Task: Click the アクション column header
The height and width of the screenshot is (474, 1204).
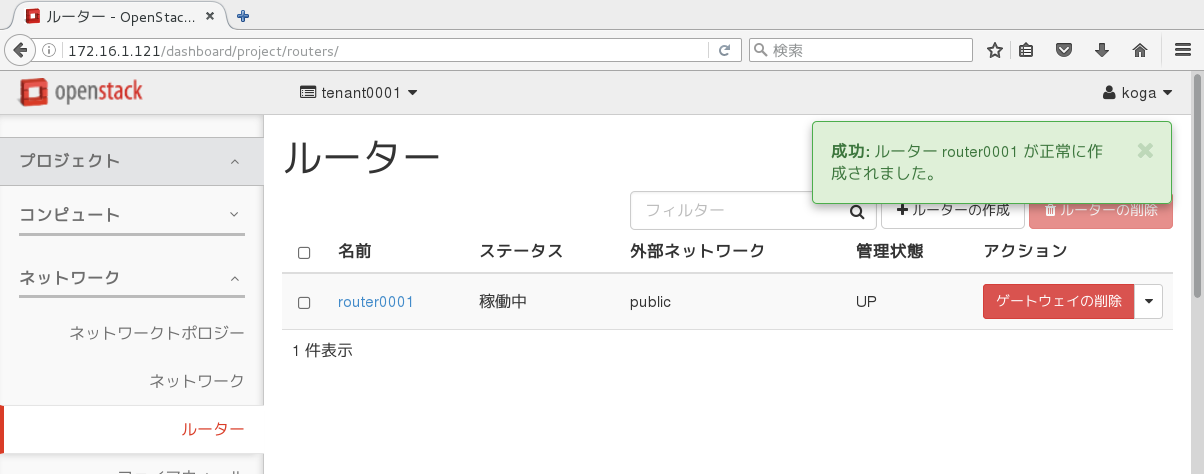Action: 1026,251
